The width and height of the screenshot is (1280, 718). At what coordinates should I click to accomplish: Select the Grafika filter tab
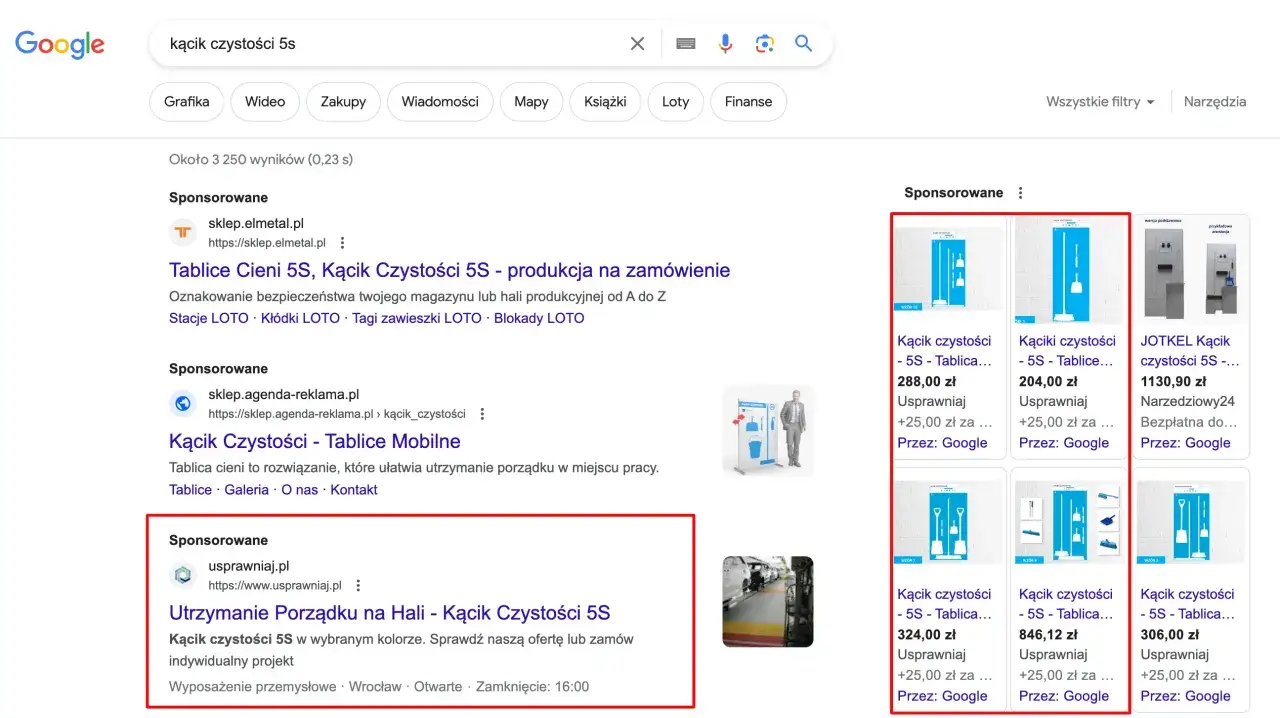(187, 102)
